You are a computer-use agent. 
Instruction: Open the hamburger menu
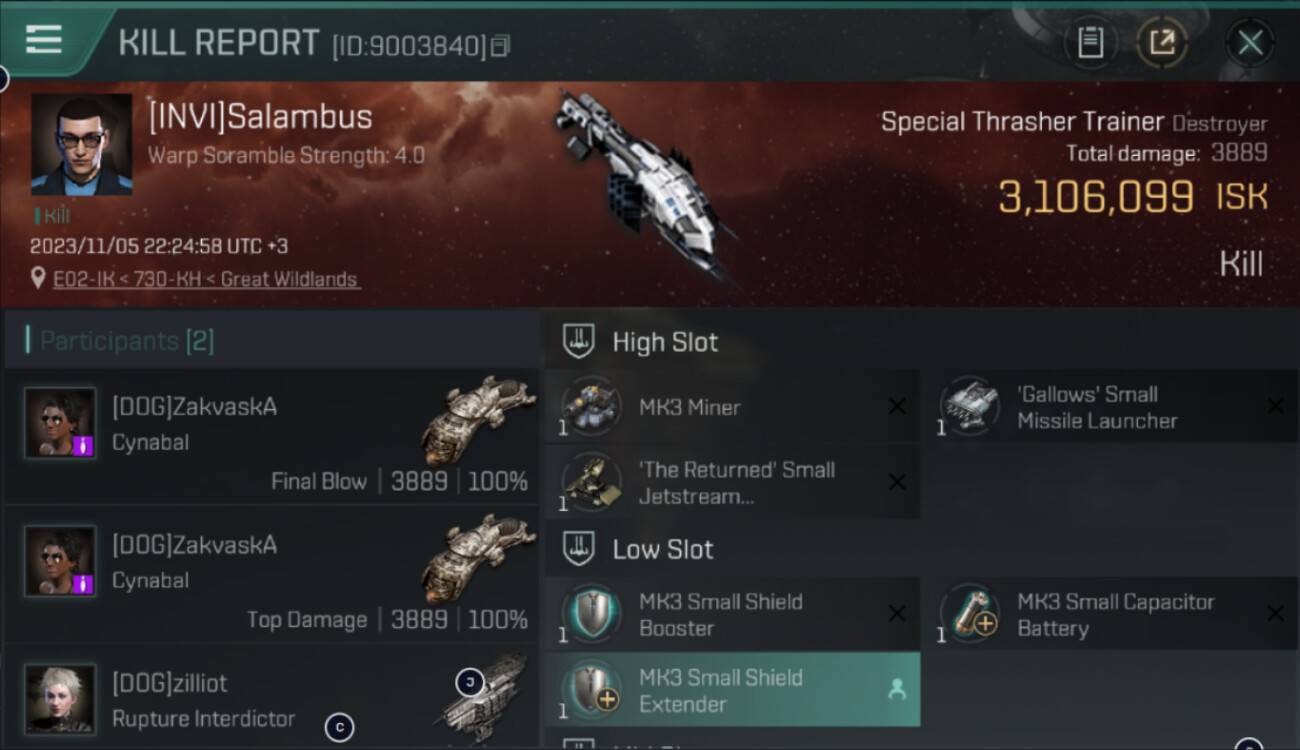pyautogui.click(x=43, y=39)
